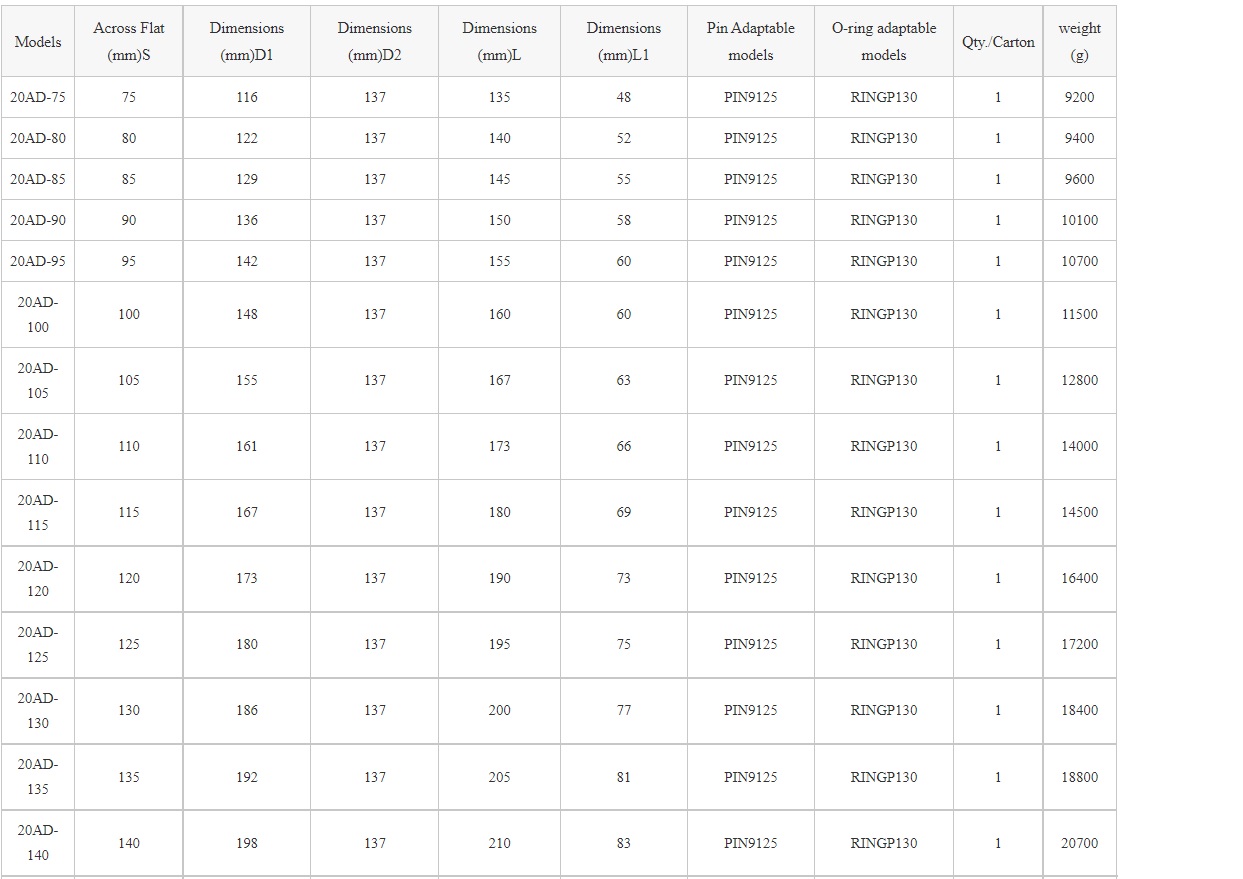Click PIN9125 in the 20AD-80 row
This screenshot has height=879, width=1243.
(x=750, y=138)
